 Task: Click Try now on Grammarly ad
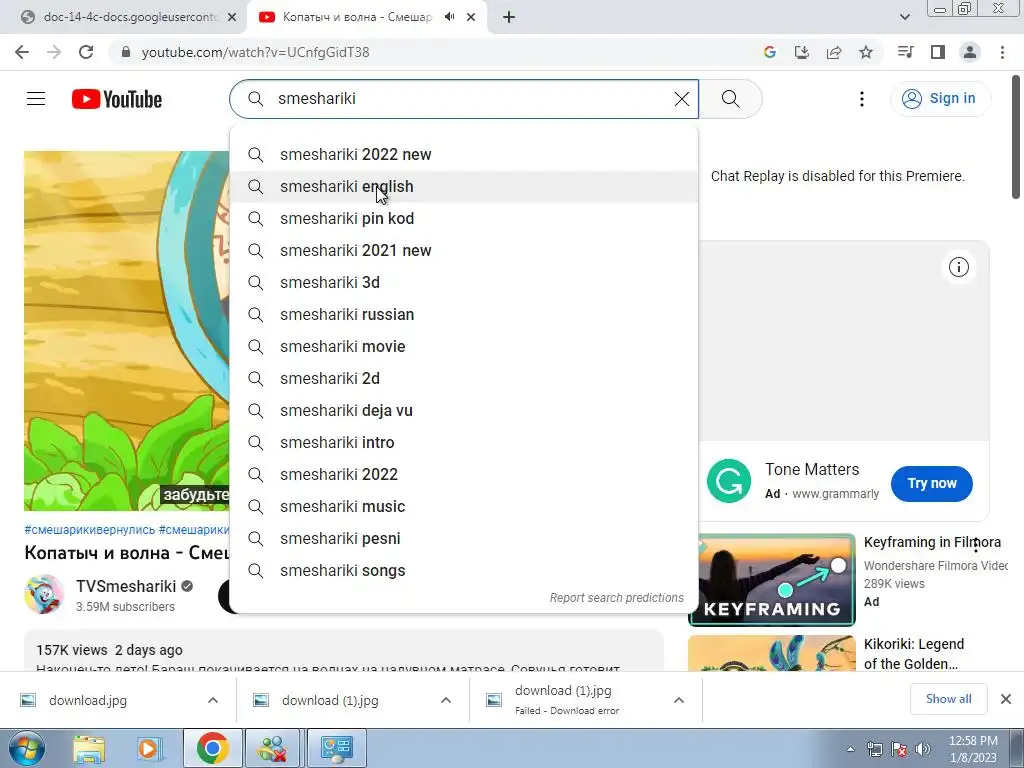931,483
